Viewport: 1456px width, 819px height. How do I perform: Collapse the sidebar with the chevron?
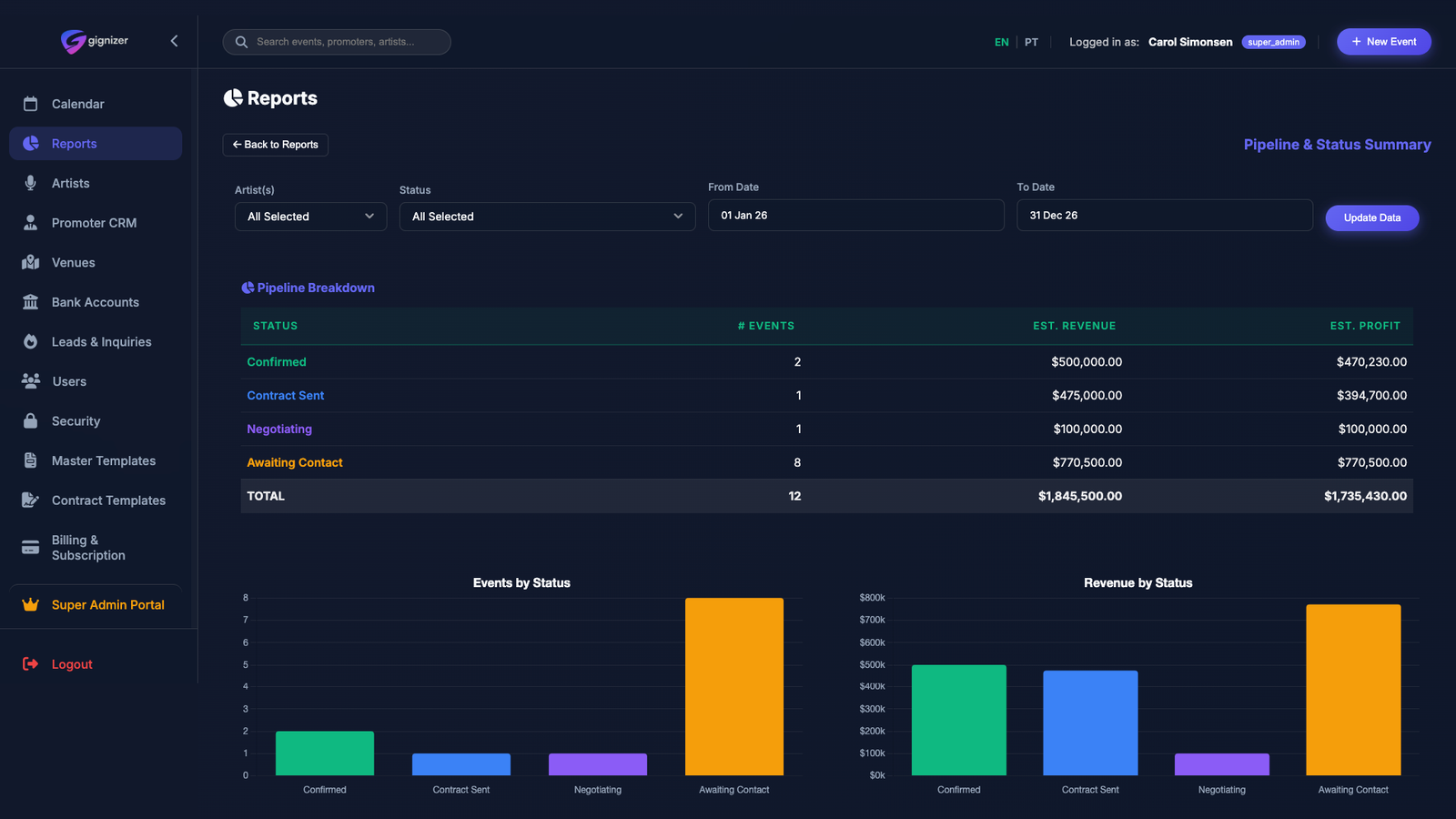point(174,41)
